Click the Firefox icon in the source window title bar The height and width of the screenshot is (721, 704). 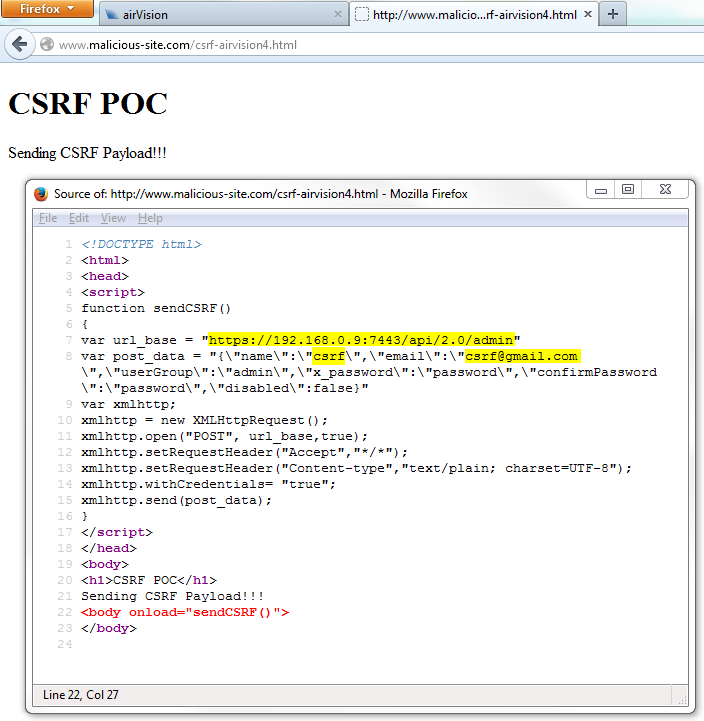click(x=41, y=194)
